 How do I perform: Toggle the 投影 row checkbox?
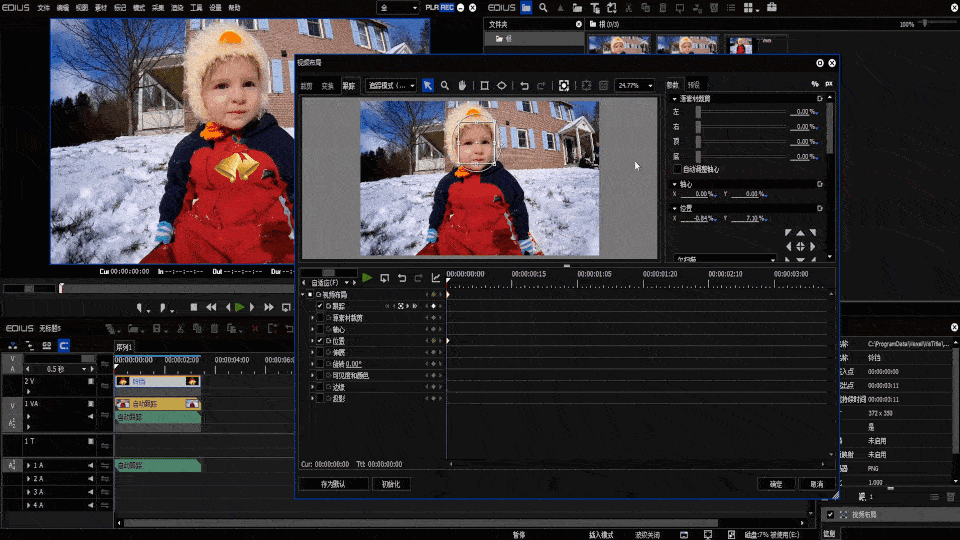point(320,399)
